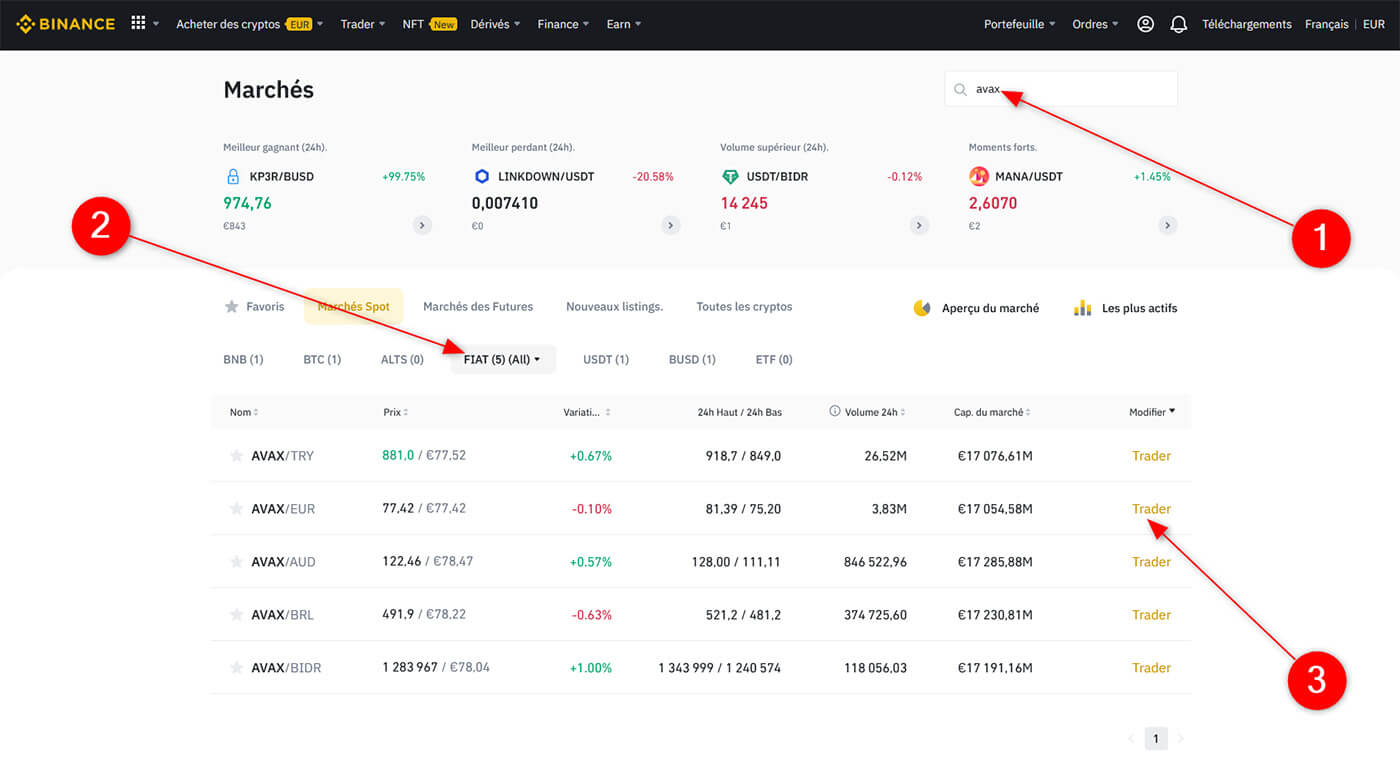Open the notifications bell icon
The height and width of the screenshot is (780, 1400).
[1178, 24]
